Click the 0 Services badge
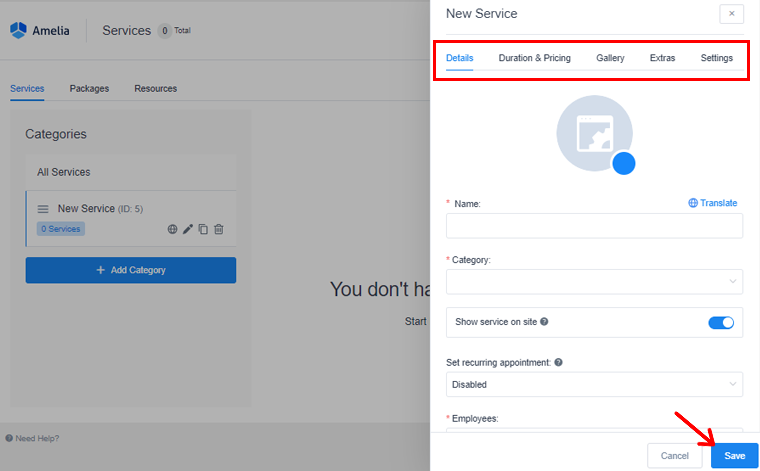This screenshot has height=471, width=760. pos(61,229)
